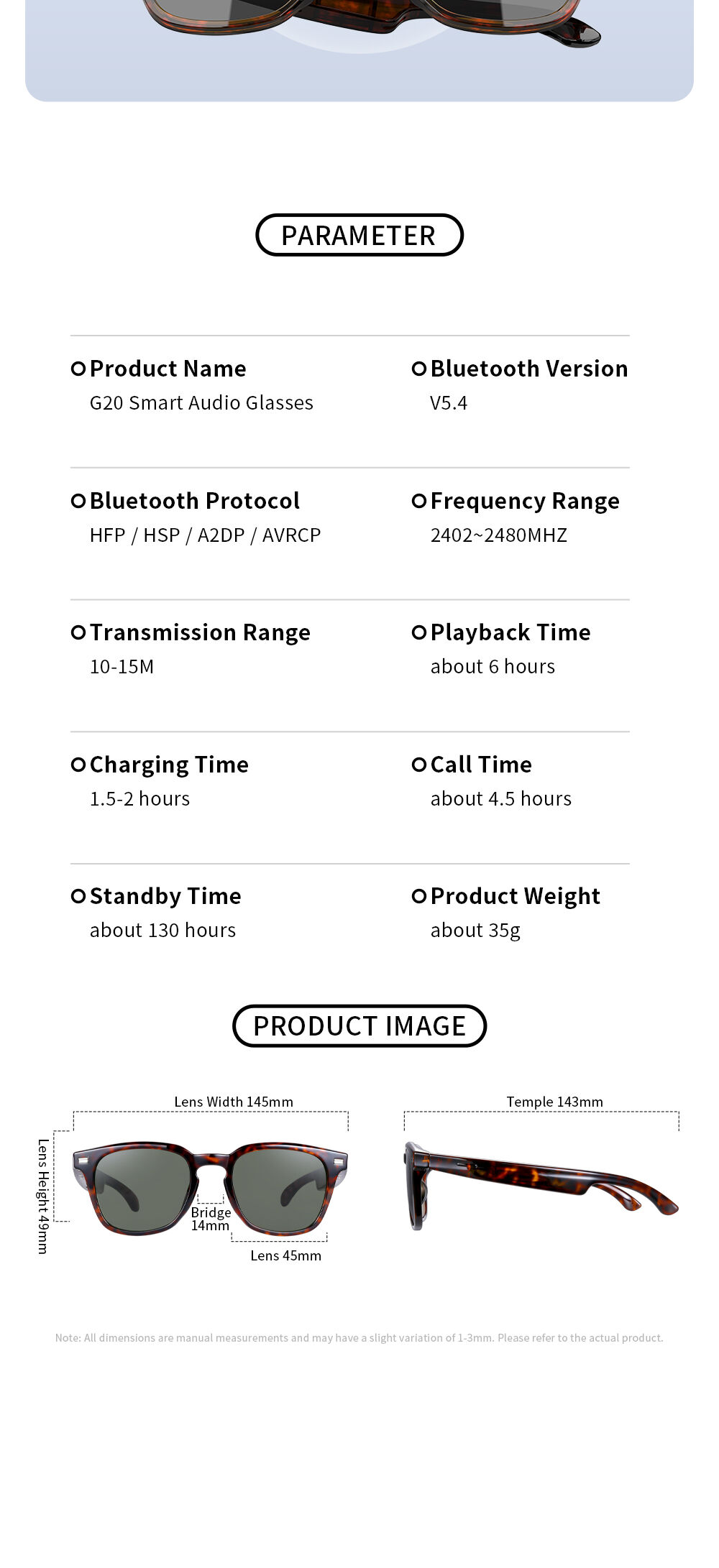This screenshot has width=719, height=1568.
Task: Click the circle bullet beside Product Name
Action: 78,369
